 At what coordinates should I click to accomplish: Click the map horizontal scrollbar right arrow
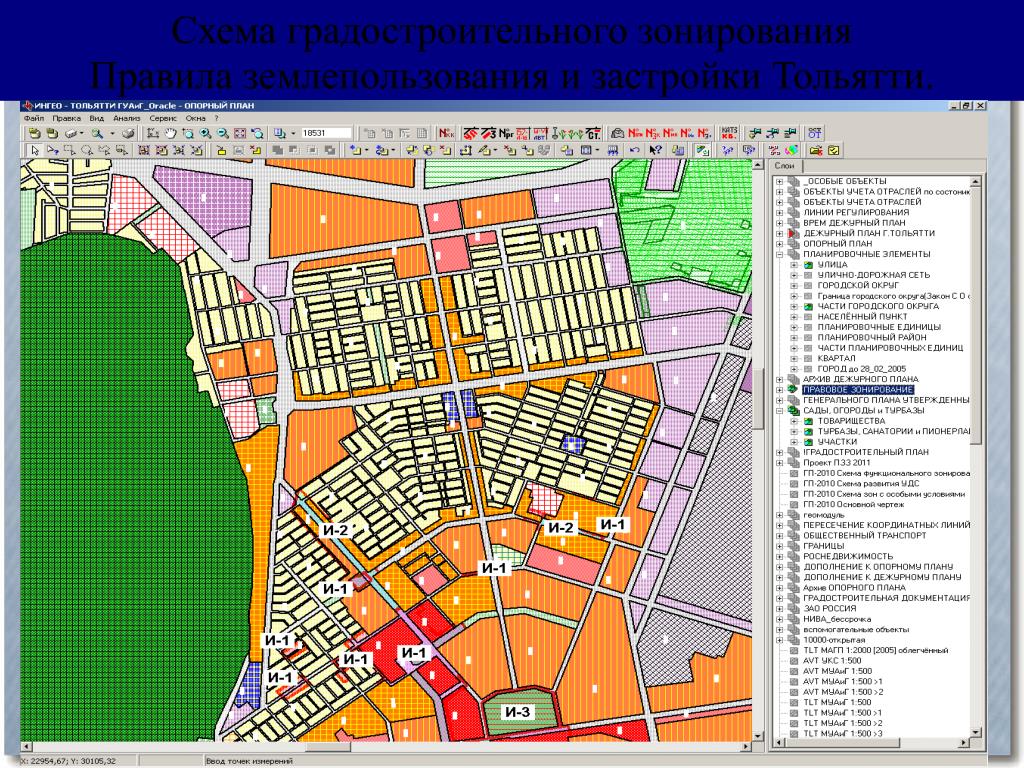746,746
